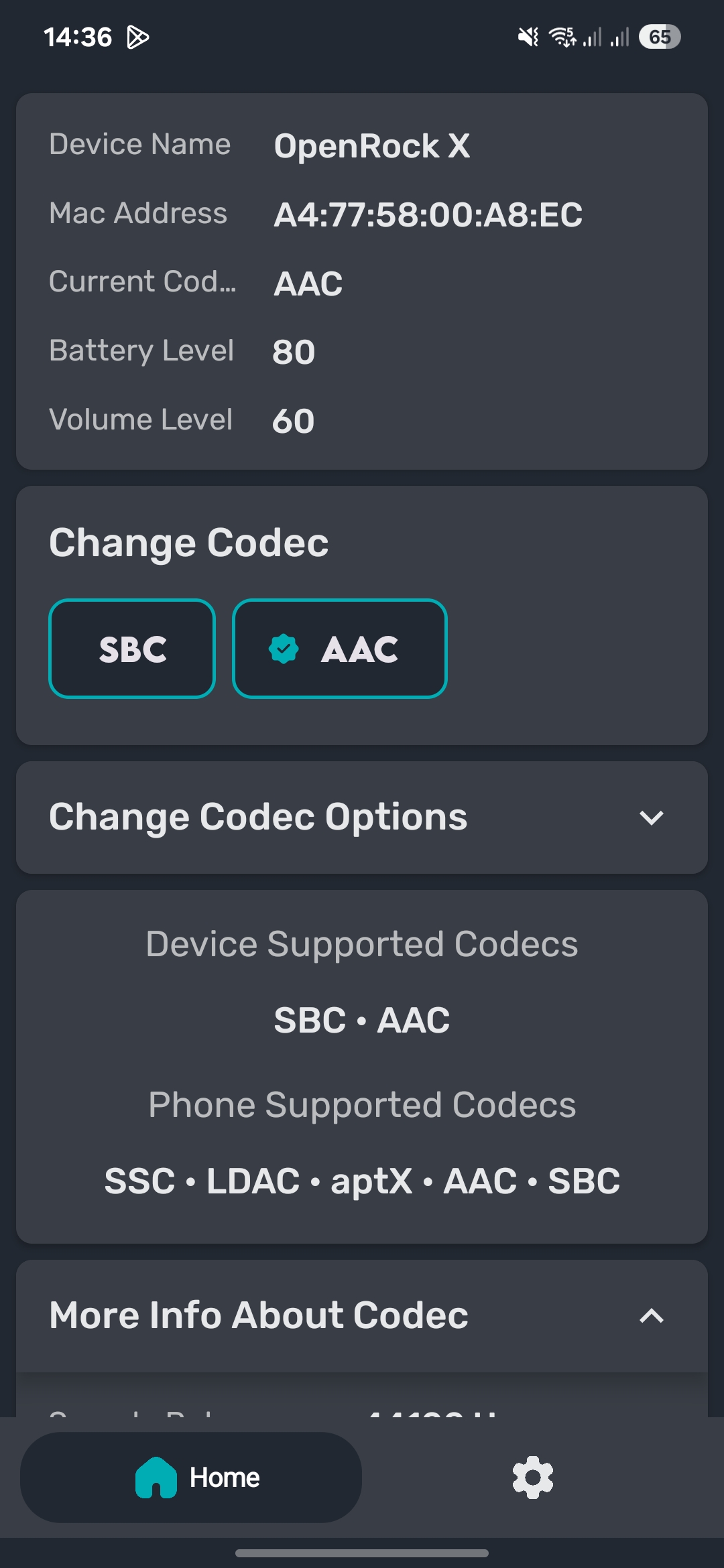Tap the Wi-Fi status icon
This screenshot has width=724, height=1568.
coord(562,37)
